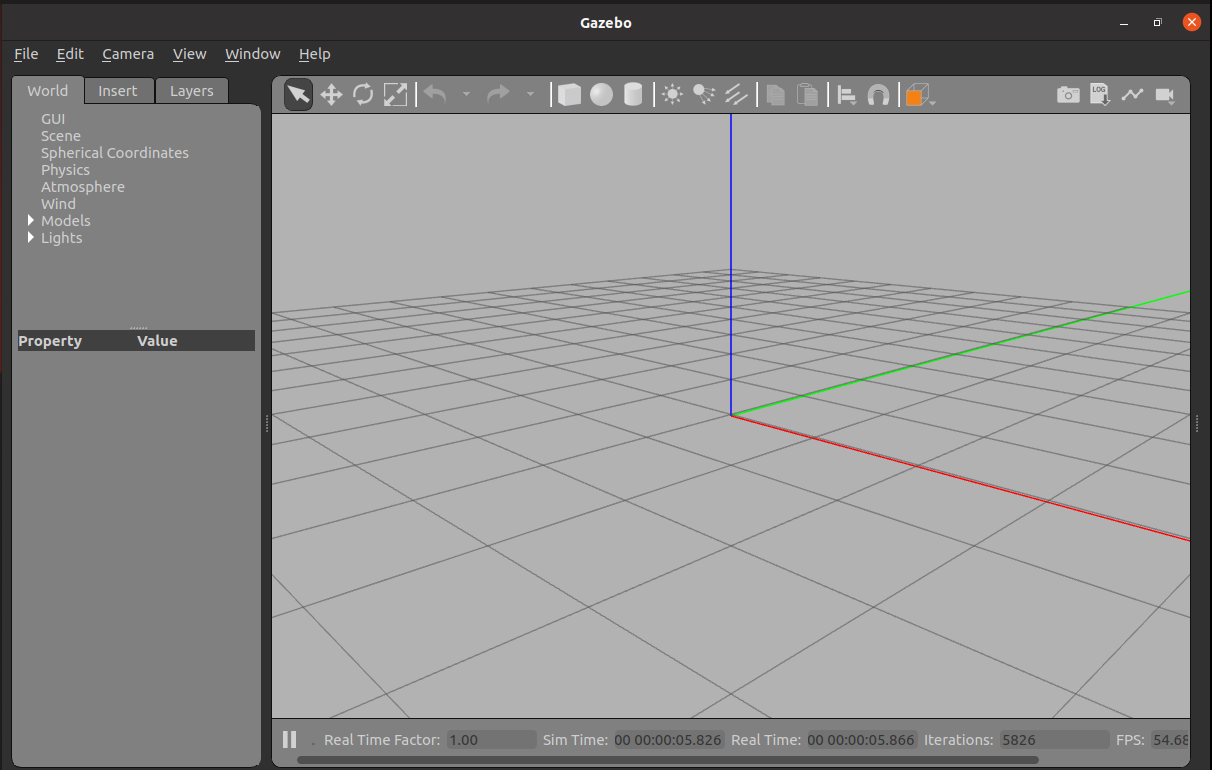Select the Lights tree label
Viewport: 1212px width, 770px height.
[62, 238]
